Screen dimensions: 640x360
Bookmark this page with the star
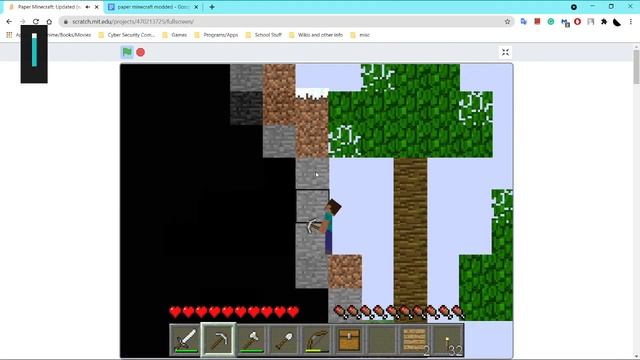[x=507, y=22]
